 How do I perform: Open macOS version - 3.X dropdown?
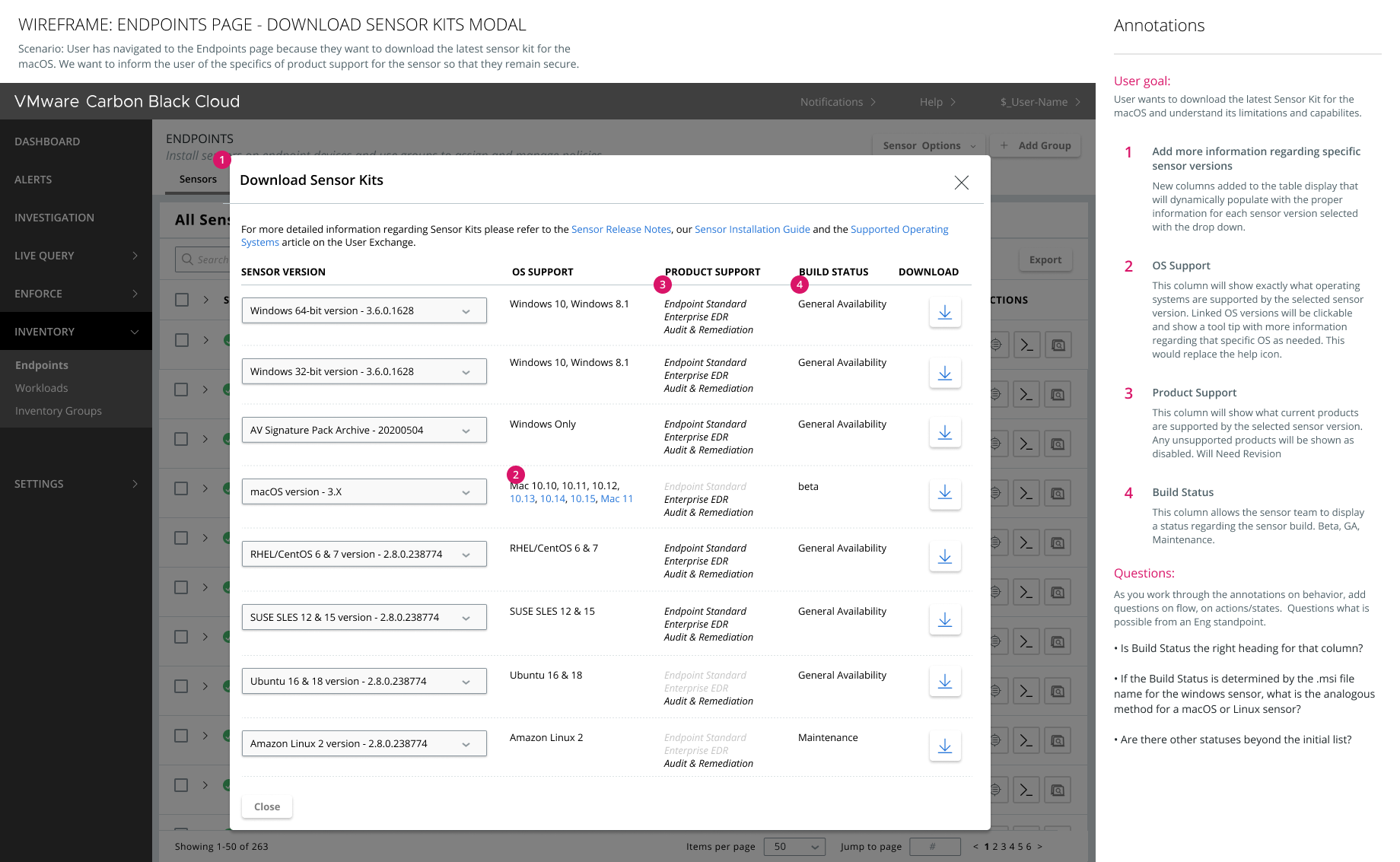[x=364, y=491]
